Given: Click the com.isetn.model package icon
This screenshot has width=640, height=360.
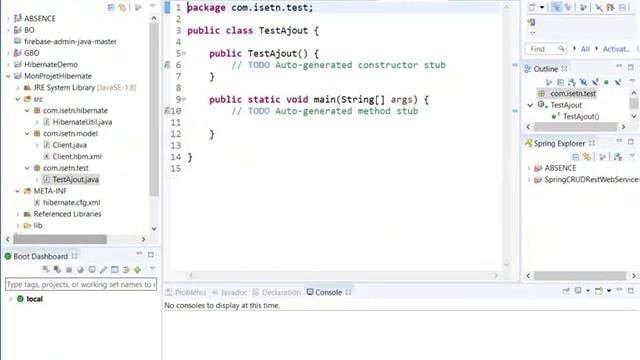Looking at the screenshot, I should pyautogui.click(x=37, y=133).
